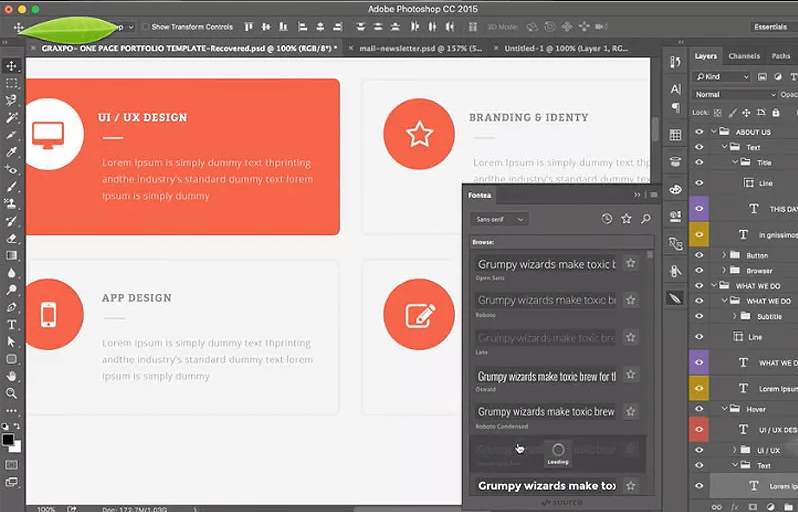Image resolution: width=798 pixels, height=512 pixels.
Task: Open the Essentials workspace switcher
Action: coord(770,27)
